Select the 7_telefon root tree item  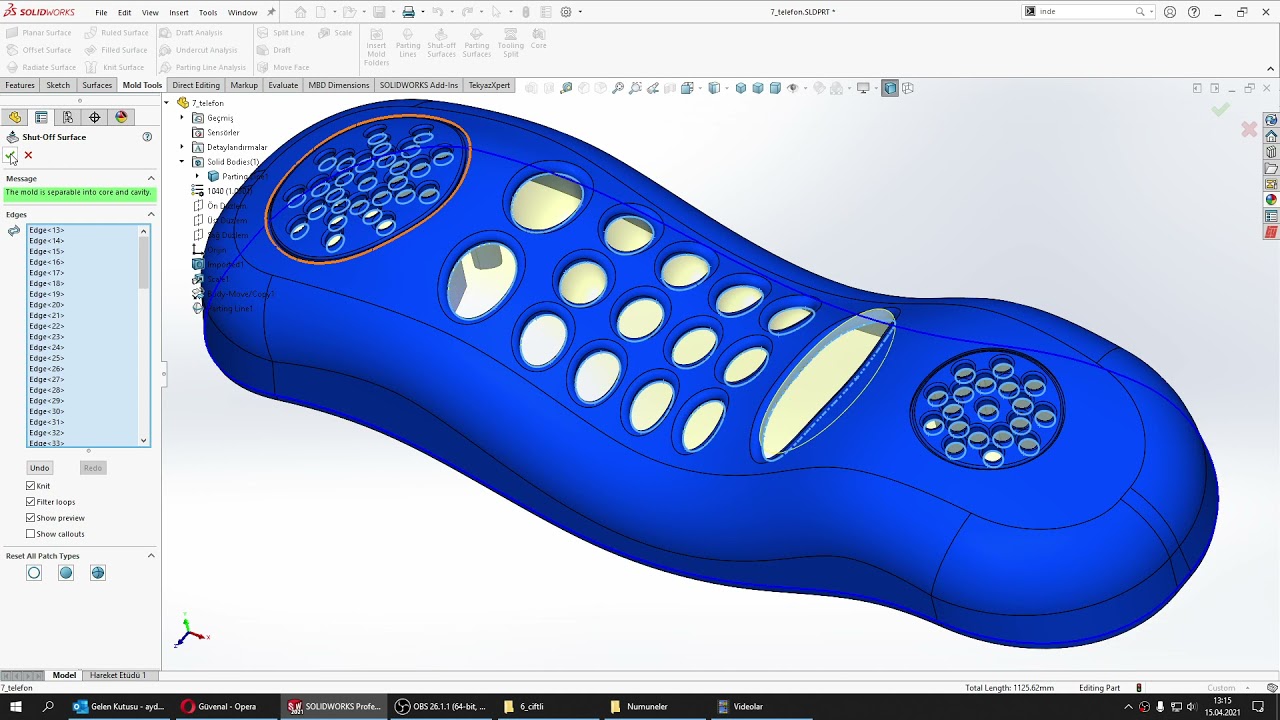(x=208, y=103)
